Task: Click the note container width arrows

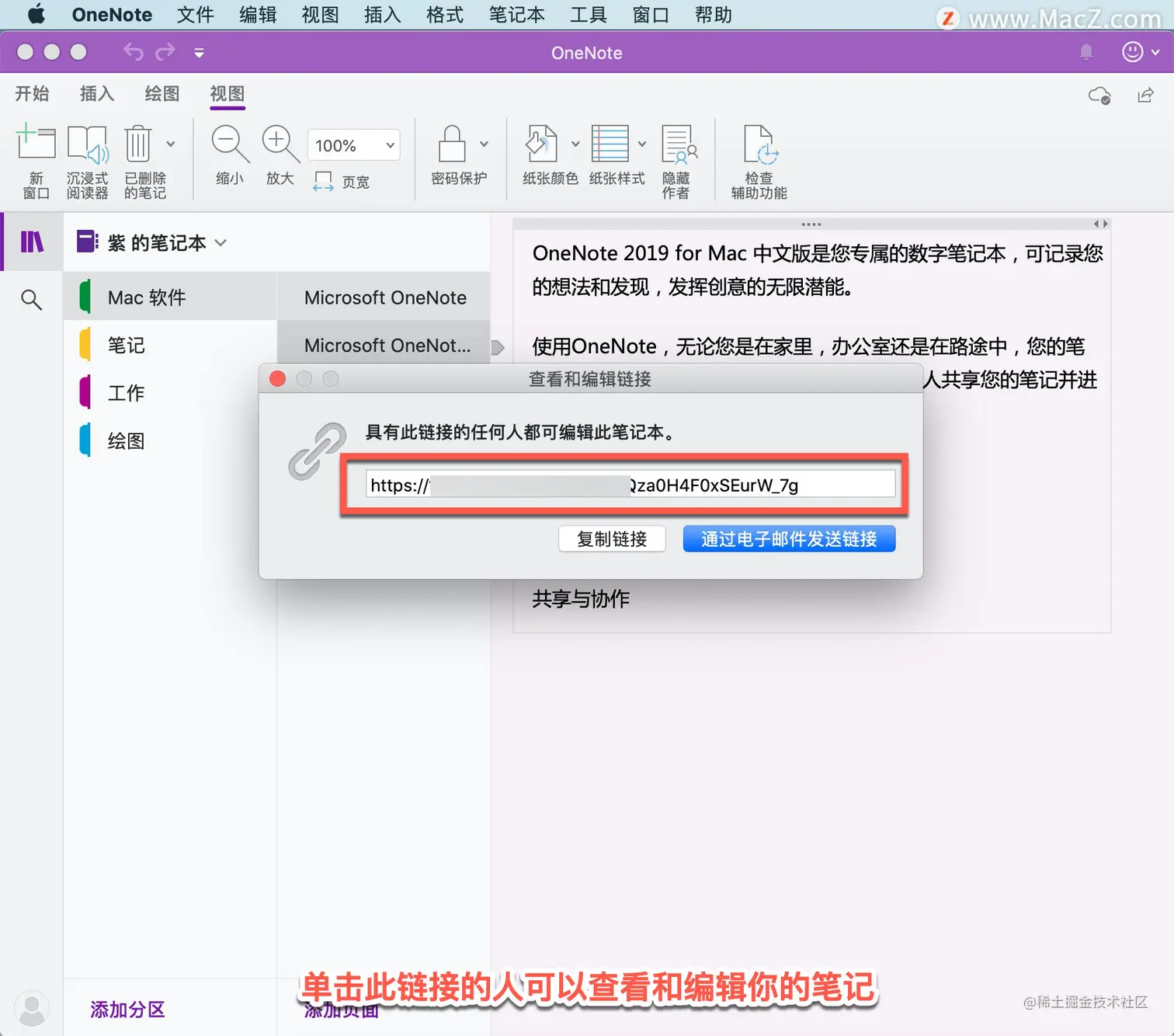Action: (1101, 224)
